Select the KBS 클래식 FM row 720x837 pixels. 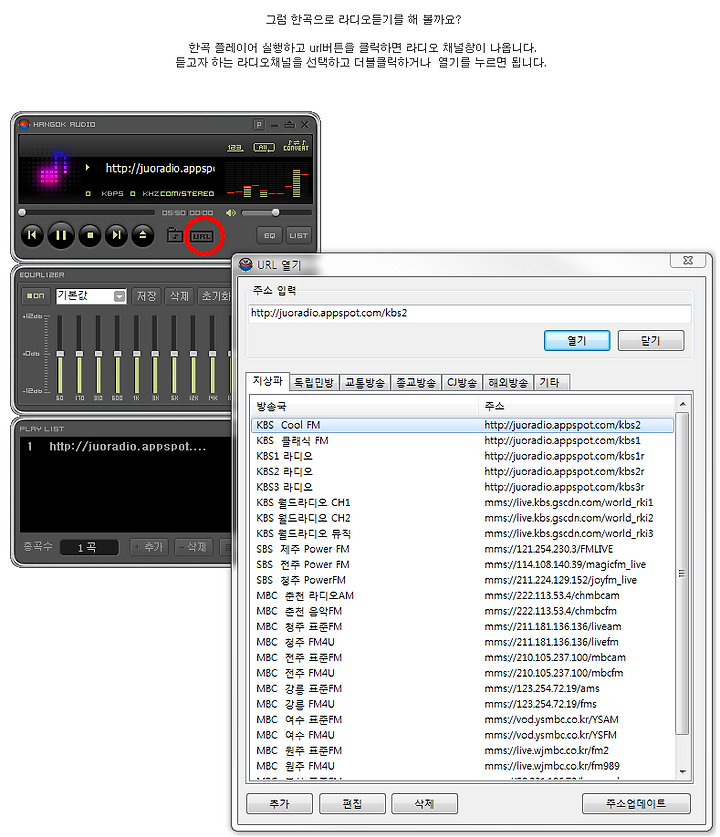coord(462,441)
